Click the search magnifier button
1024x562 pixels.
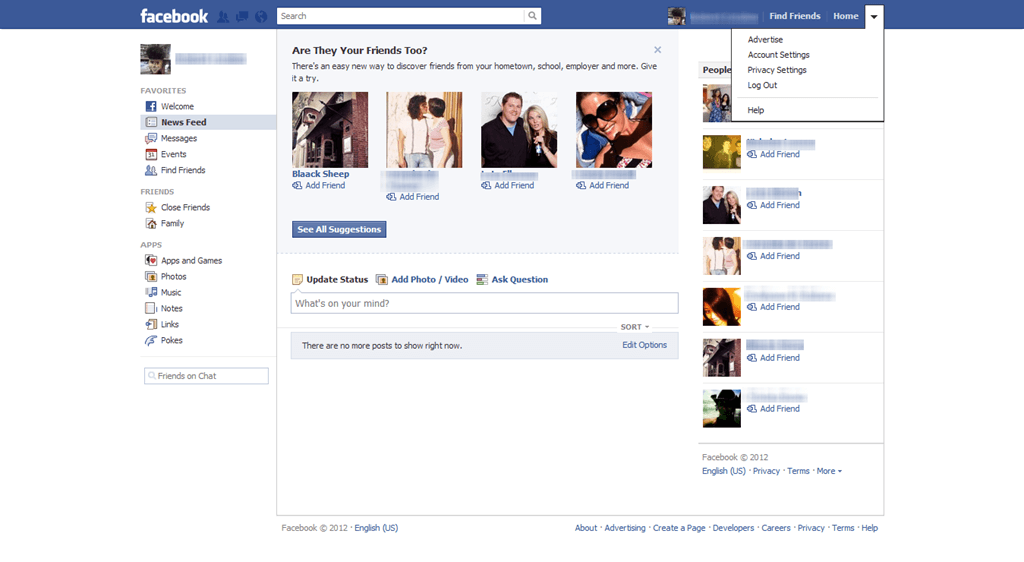click(x=532, y=16)
